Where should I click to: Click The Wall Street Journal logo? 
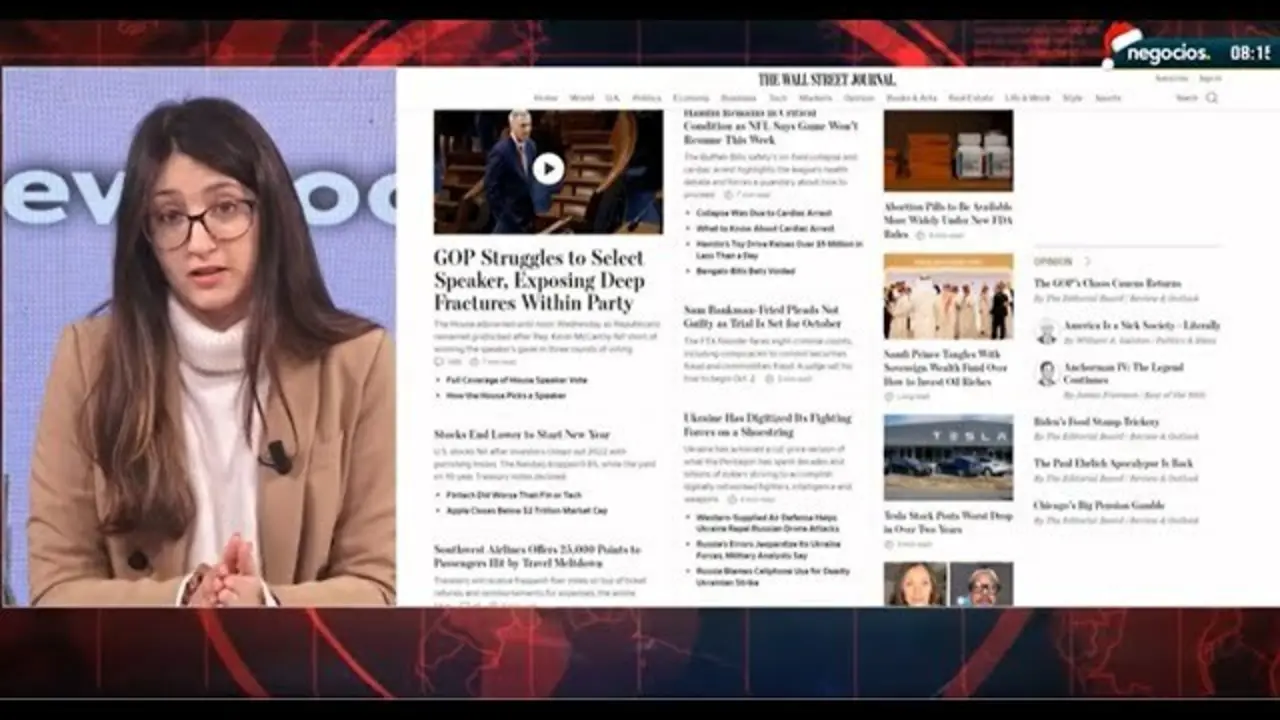(826, 79)
